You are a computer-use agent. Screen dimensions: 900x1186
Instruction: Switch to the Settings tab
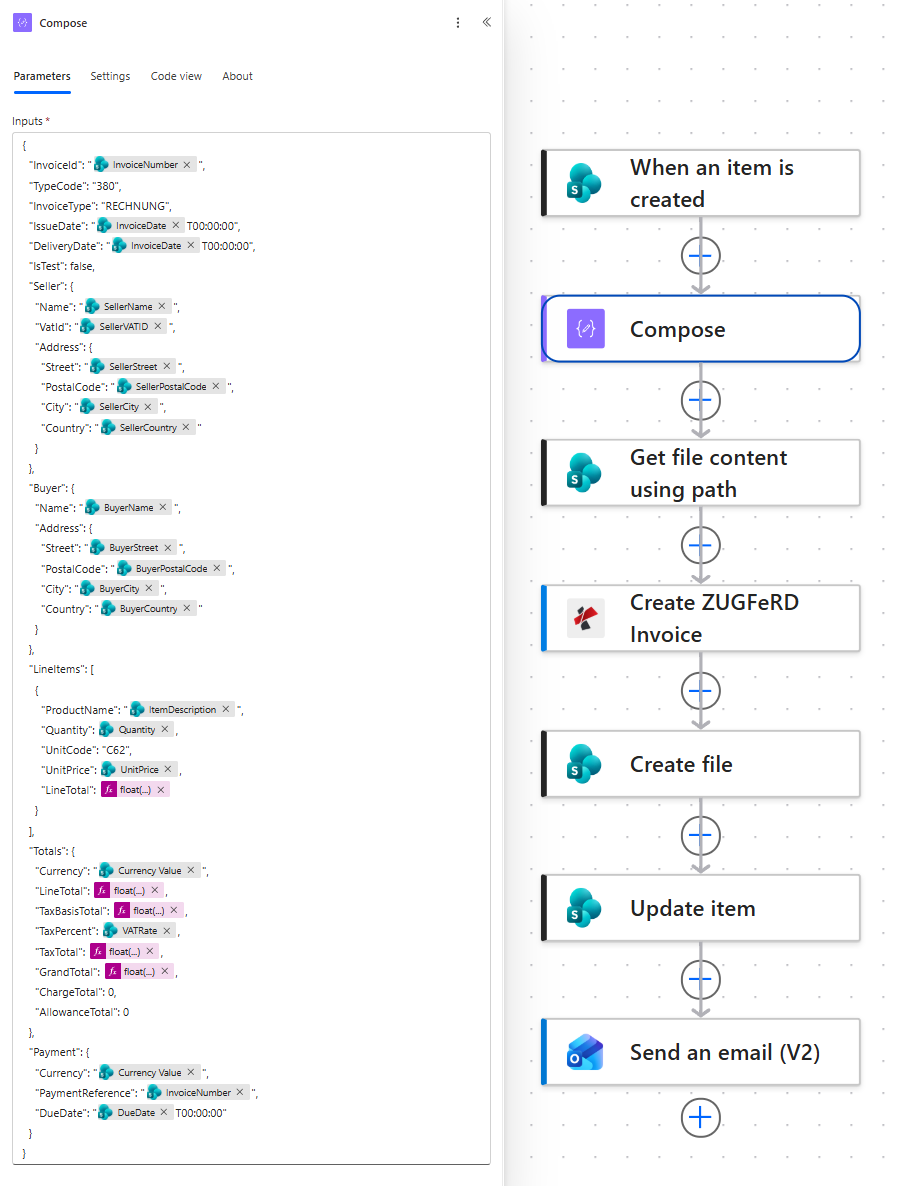pyautogui.click(x=110, y=76)
